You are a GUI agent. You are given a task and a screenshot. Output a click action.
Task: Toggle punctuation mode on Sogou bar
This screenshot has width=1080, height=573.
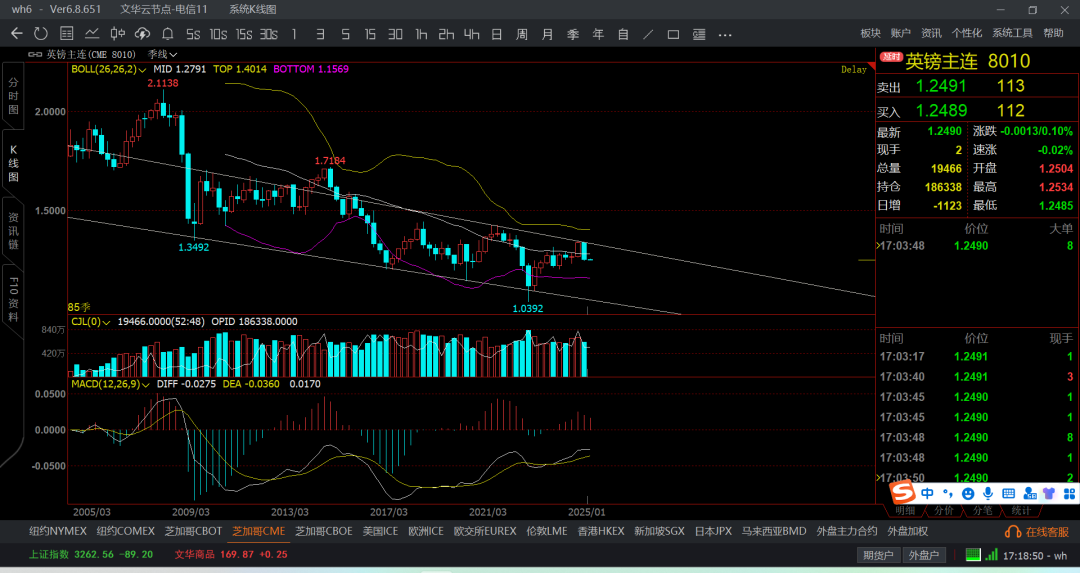(x=948, y=493)
